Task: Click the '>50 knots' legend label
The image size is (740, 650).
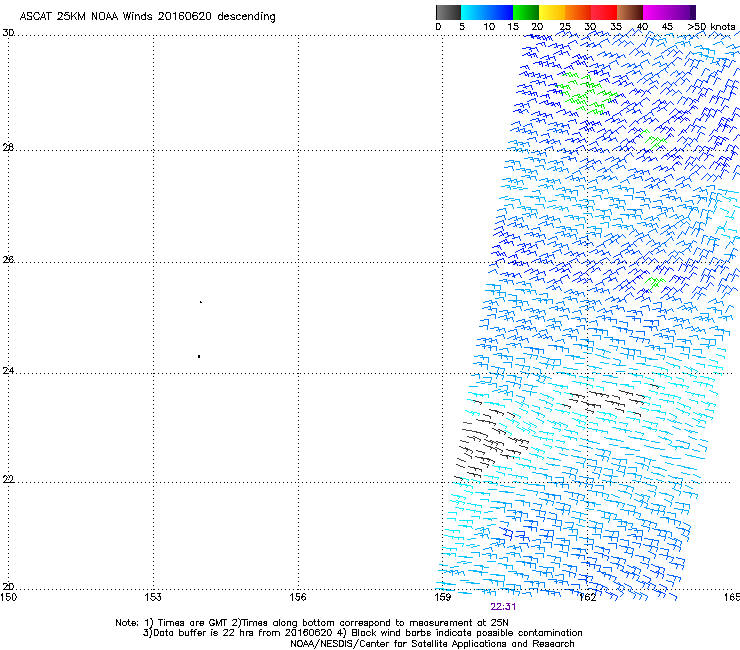Action: pos(711,27)
